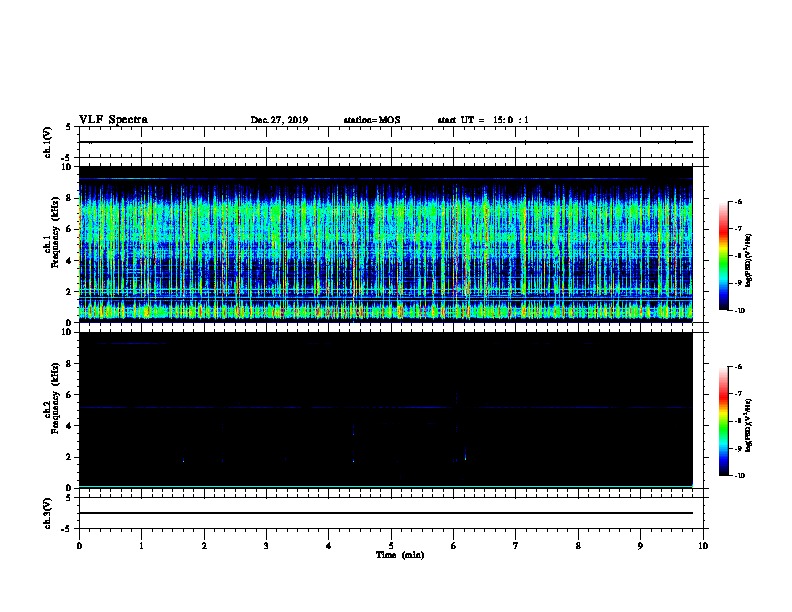Click the "Time (min)" x-axis label
The width and height of the screenshot is (792, 612).
coord(400,555)
